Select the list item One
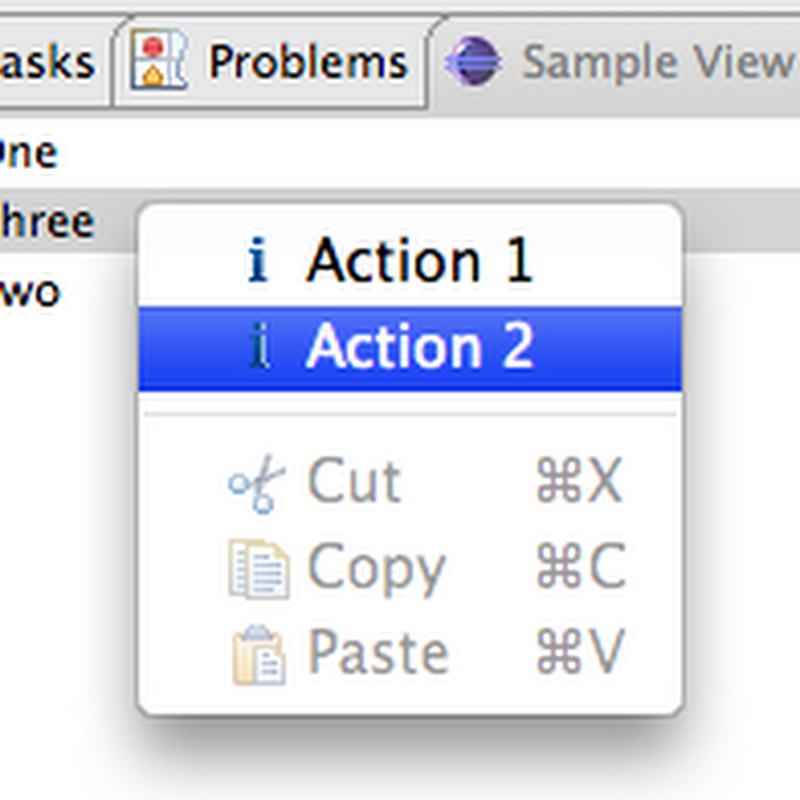Screen dimensions: 800x800 (28, 150)
